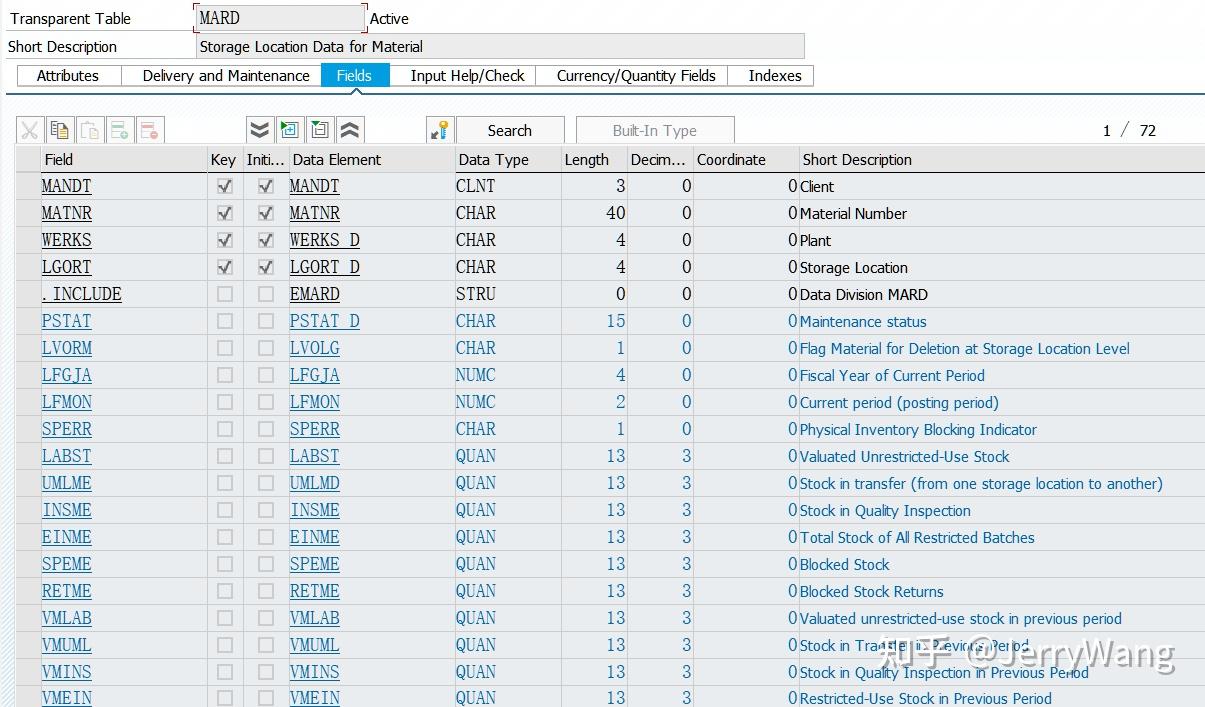Click the Built-In Type button
1205x707 pixels.
(x=655, y=130)
